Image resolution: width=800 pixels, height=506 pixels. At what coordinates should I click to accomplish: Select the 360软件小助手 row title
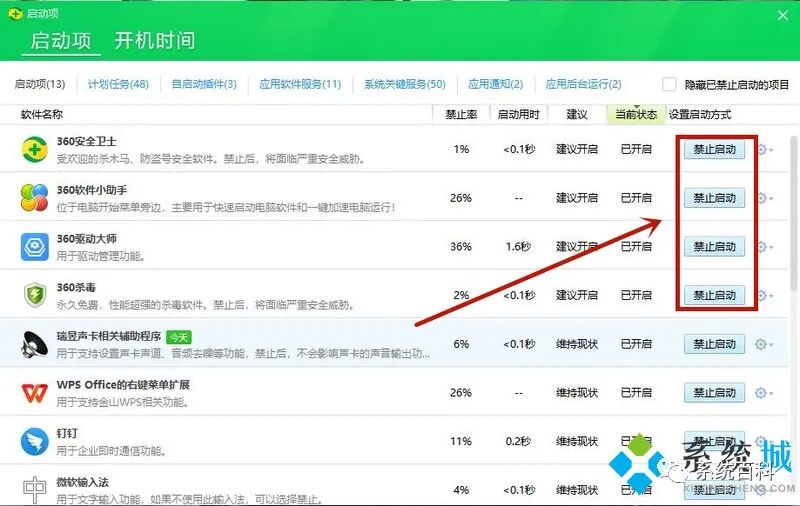92,190
